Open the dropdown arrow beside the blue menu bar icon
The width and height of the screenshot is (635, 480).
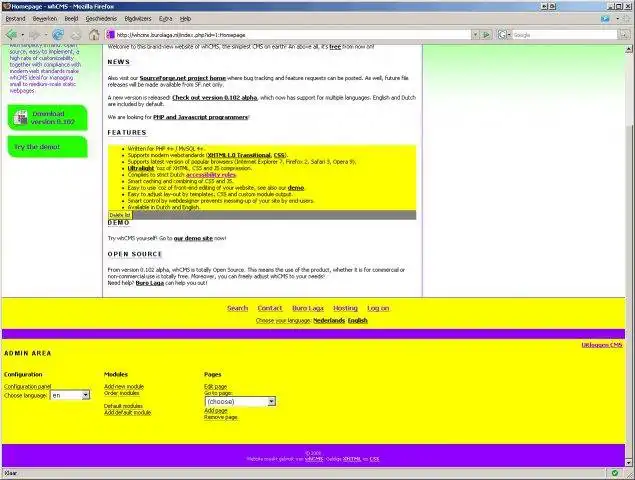tap(618, 19)
